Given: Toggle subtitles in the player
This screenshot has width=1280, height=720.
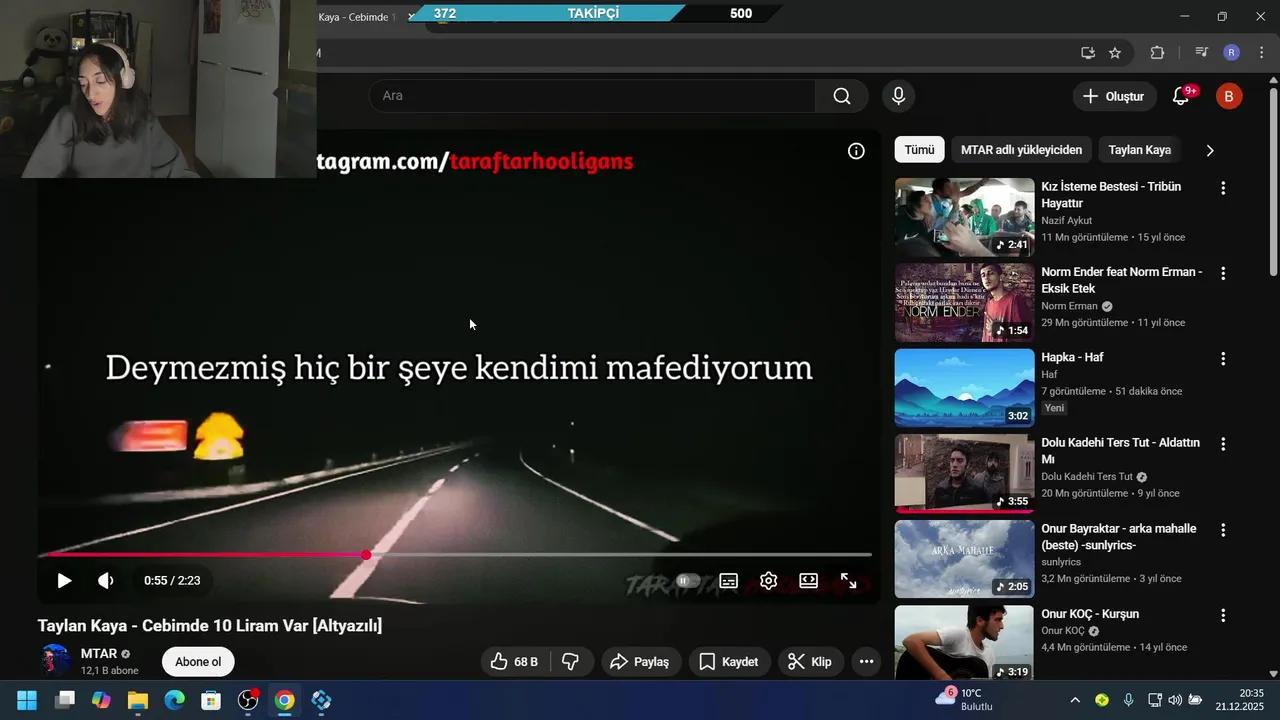Looking at the screenshot, I should (x=729, y=580).
